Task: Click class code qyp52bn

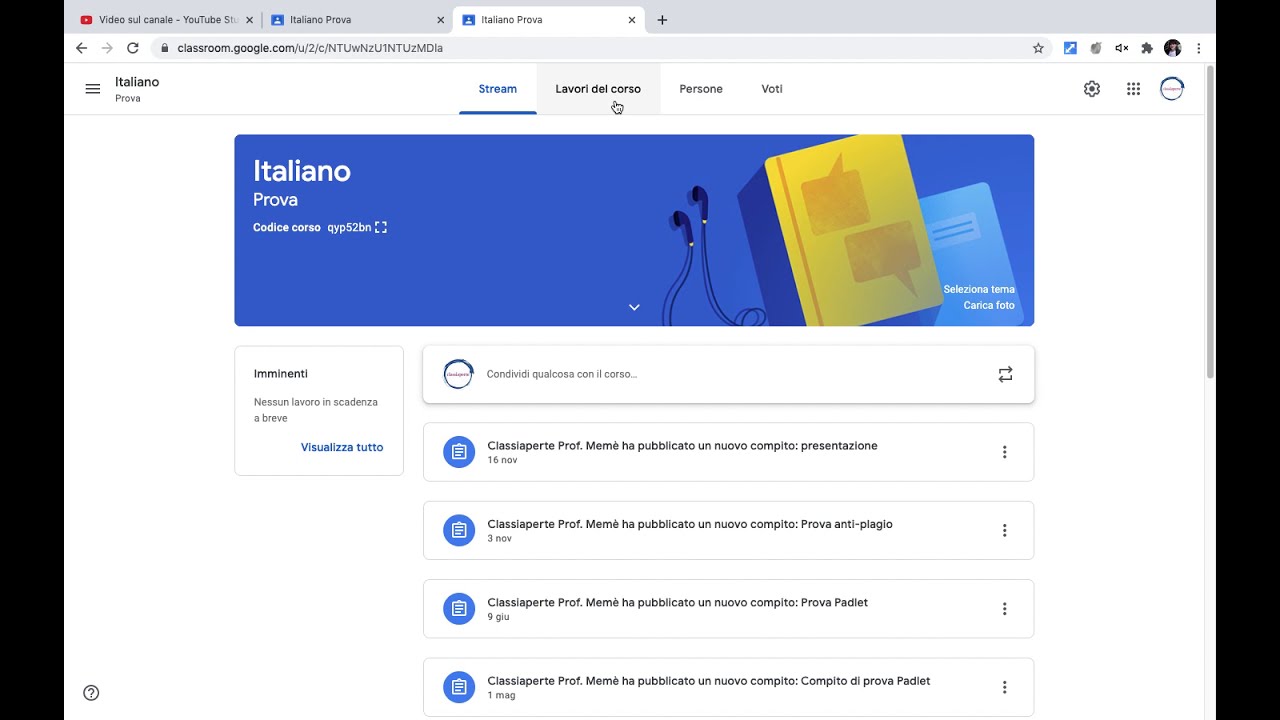Action: coord(349,227)
